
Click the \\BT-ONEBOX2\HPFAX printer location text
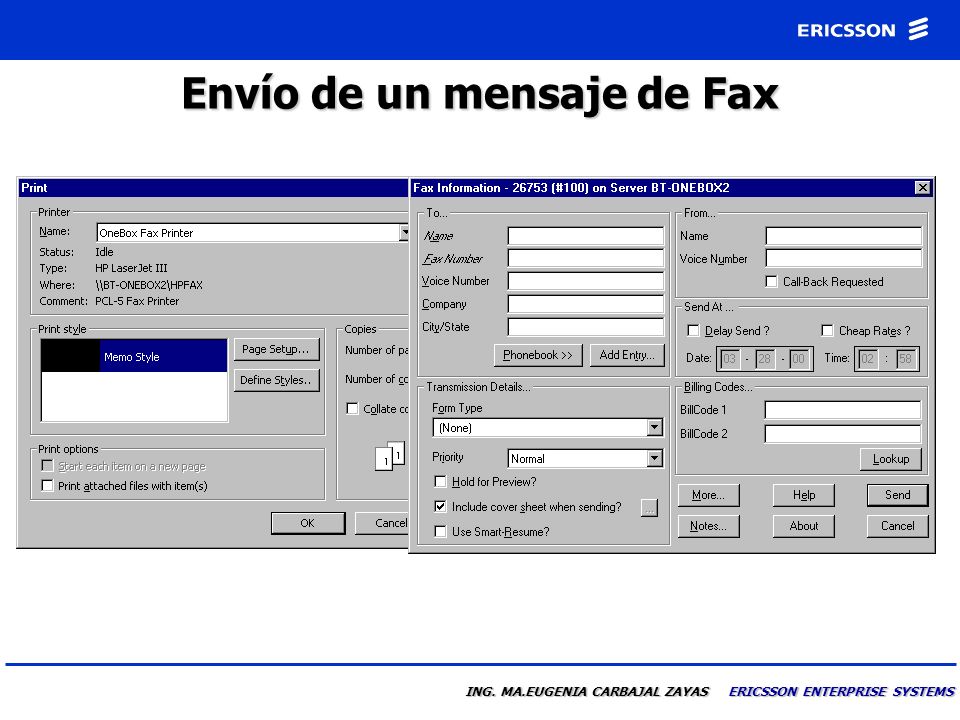coord(149,285)
